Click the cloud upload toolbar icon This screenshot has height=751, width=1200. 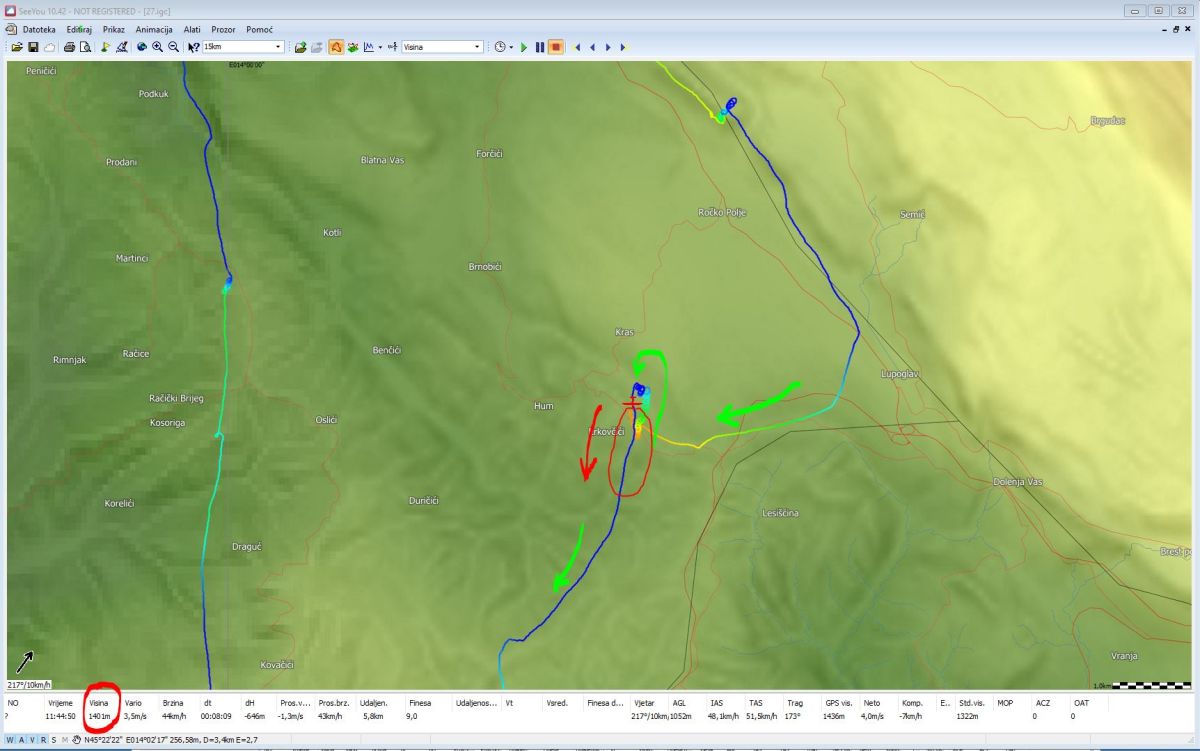click(49, 47)
